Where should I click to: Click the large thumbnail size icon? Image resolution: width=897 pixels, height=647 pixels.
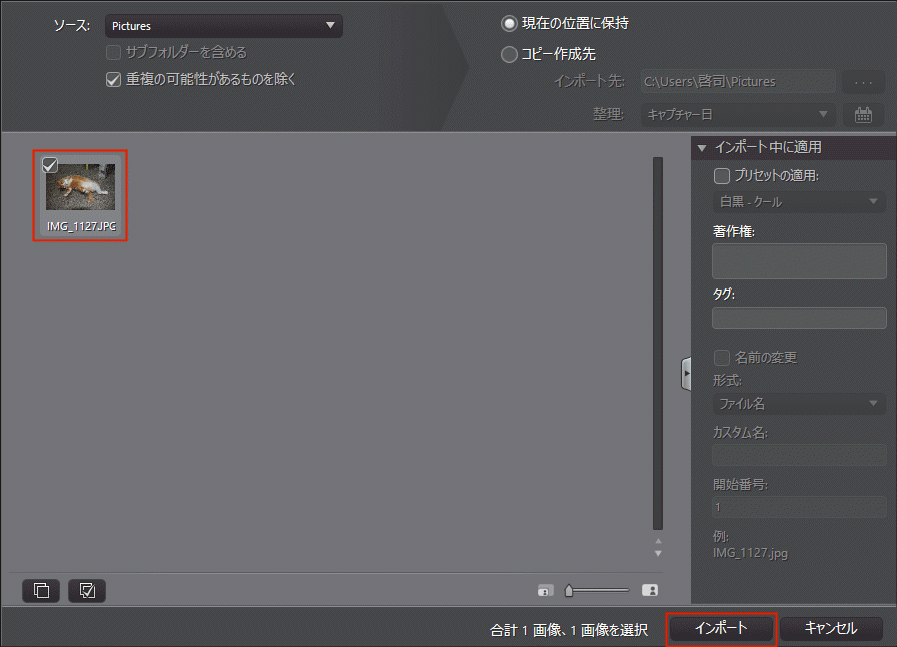click(x=650, y=590)
